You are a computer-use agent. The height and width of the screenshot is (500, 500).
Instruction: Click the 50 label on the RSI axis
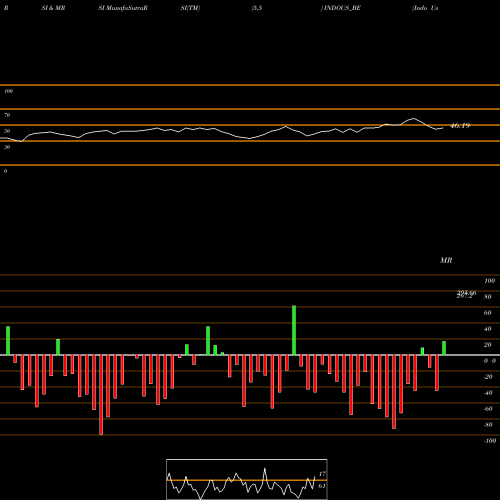[x=7, y=131]
